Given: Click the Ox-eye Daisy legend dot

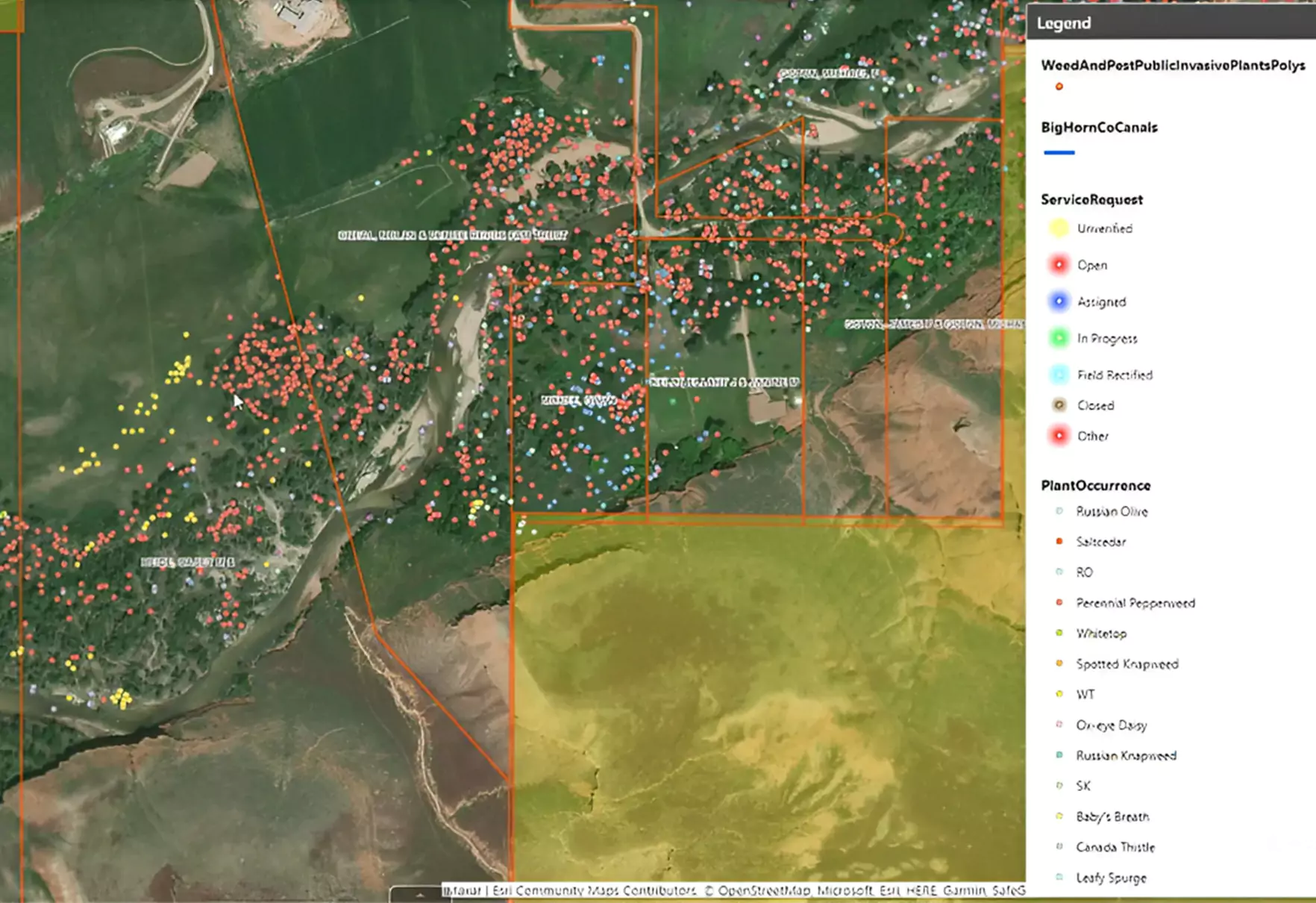Looking at the screenshot, I should pyautogui.click(x=1059, y=725).
